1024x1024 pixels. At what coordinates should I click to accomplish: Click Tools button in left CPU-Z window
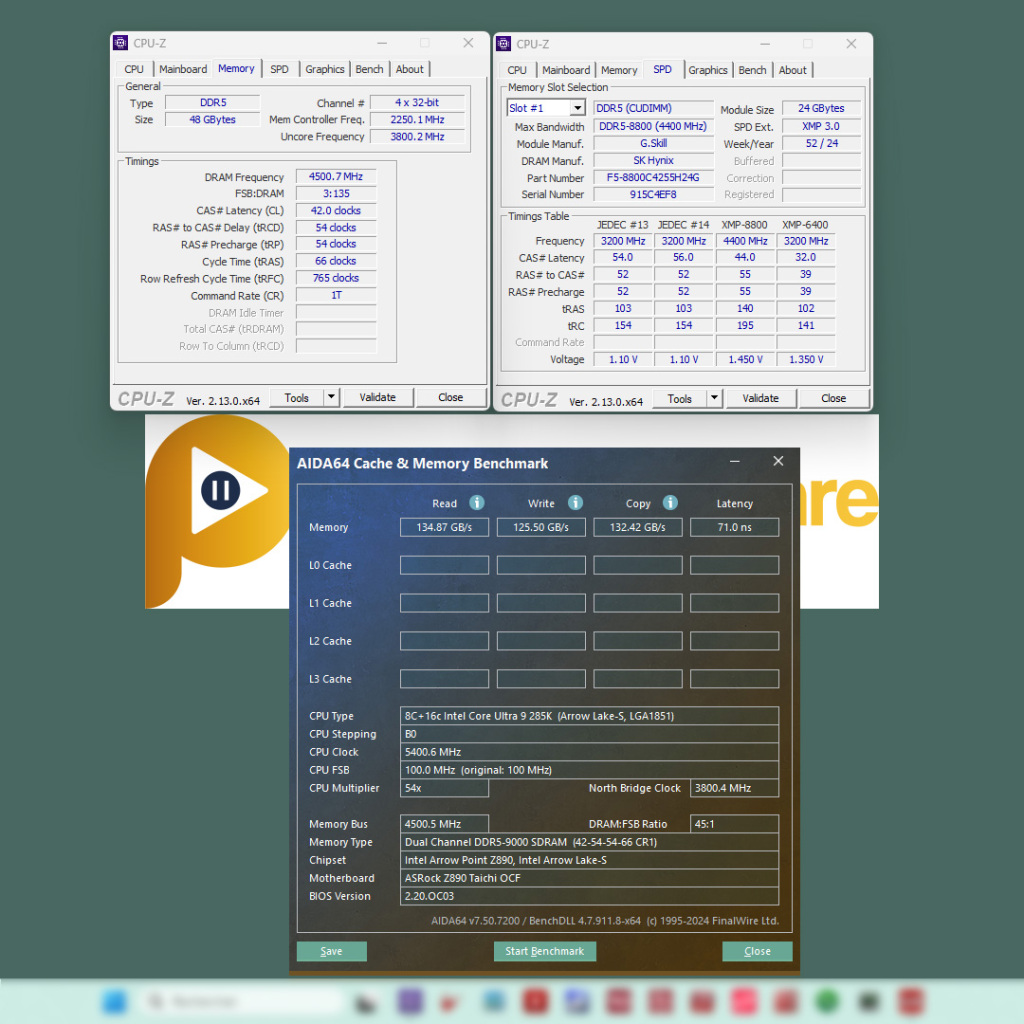[x=296, y=397]
